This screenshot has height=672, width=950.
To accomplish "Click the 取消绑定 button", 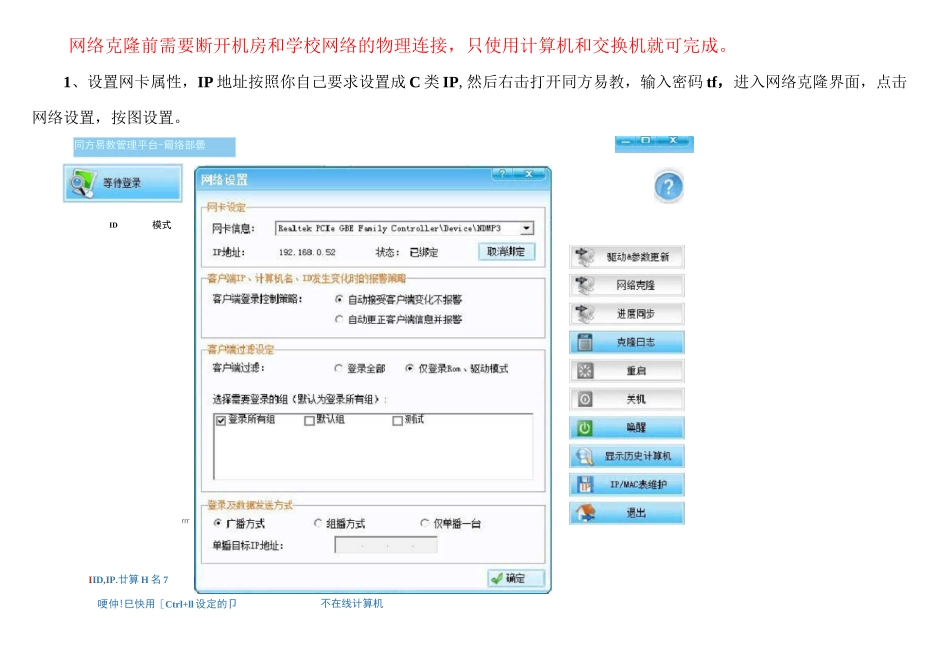I will point(507,251).
